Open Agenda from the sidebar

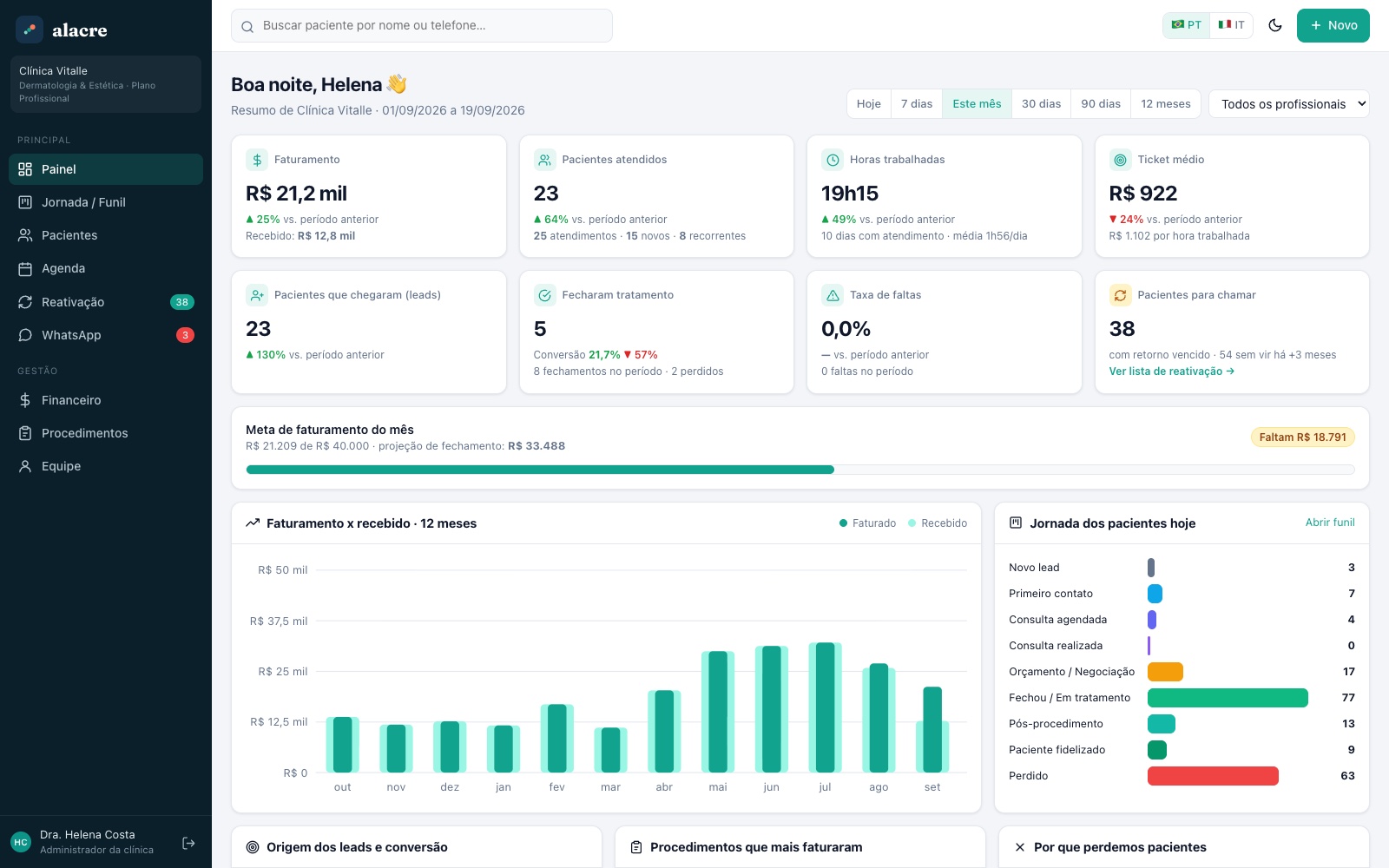coord(106,268)
